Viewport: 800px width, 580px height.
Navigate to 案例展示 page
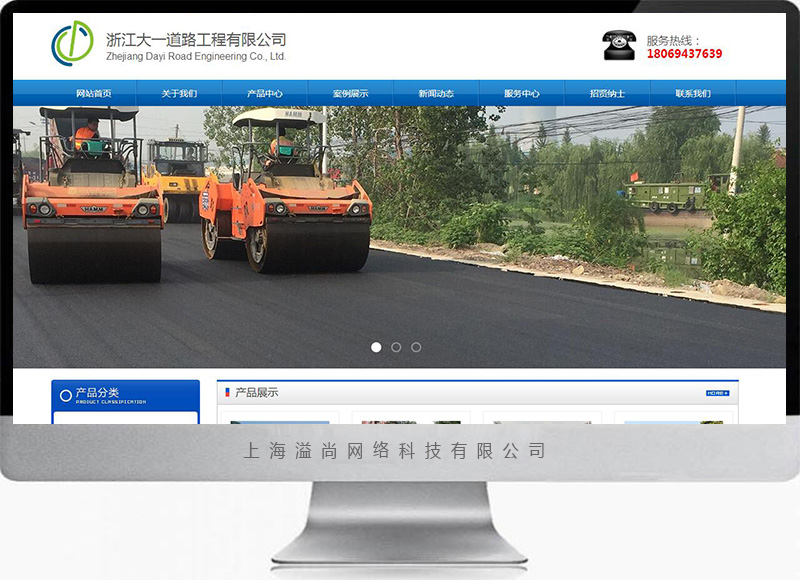(350, 94)
